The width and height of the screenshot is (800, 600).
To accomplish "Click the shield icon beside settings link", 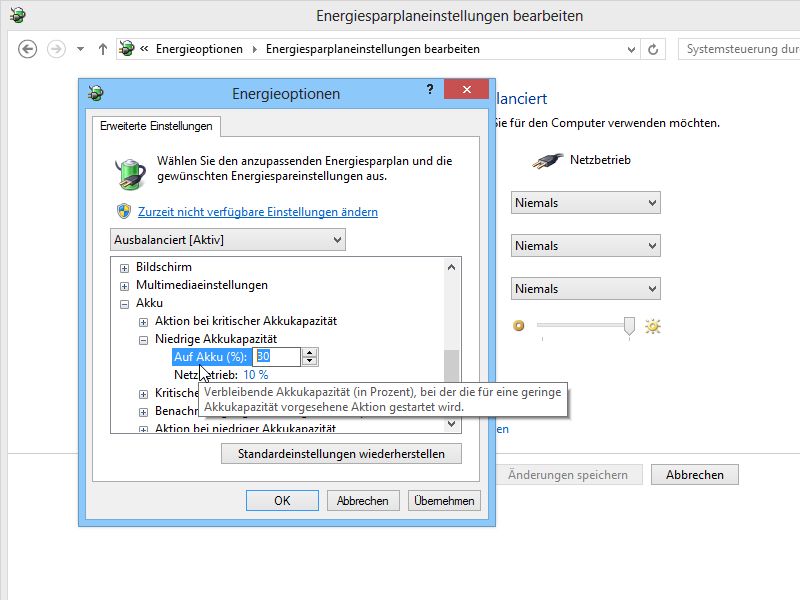I will click(124, 211).
